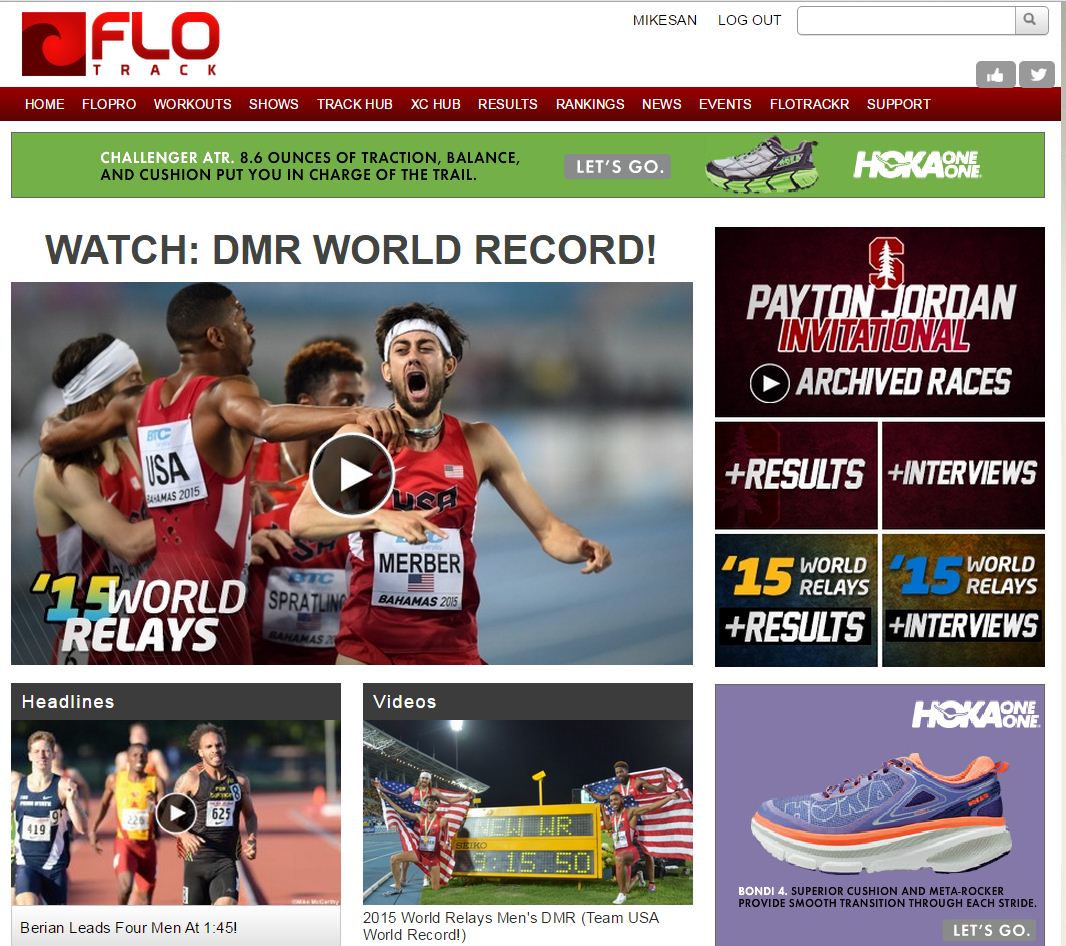Open XC HUB menu item

click(x=435, y=104)
